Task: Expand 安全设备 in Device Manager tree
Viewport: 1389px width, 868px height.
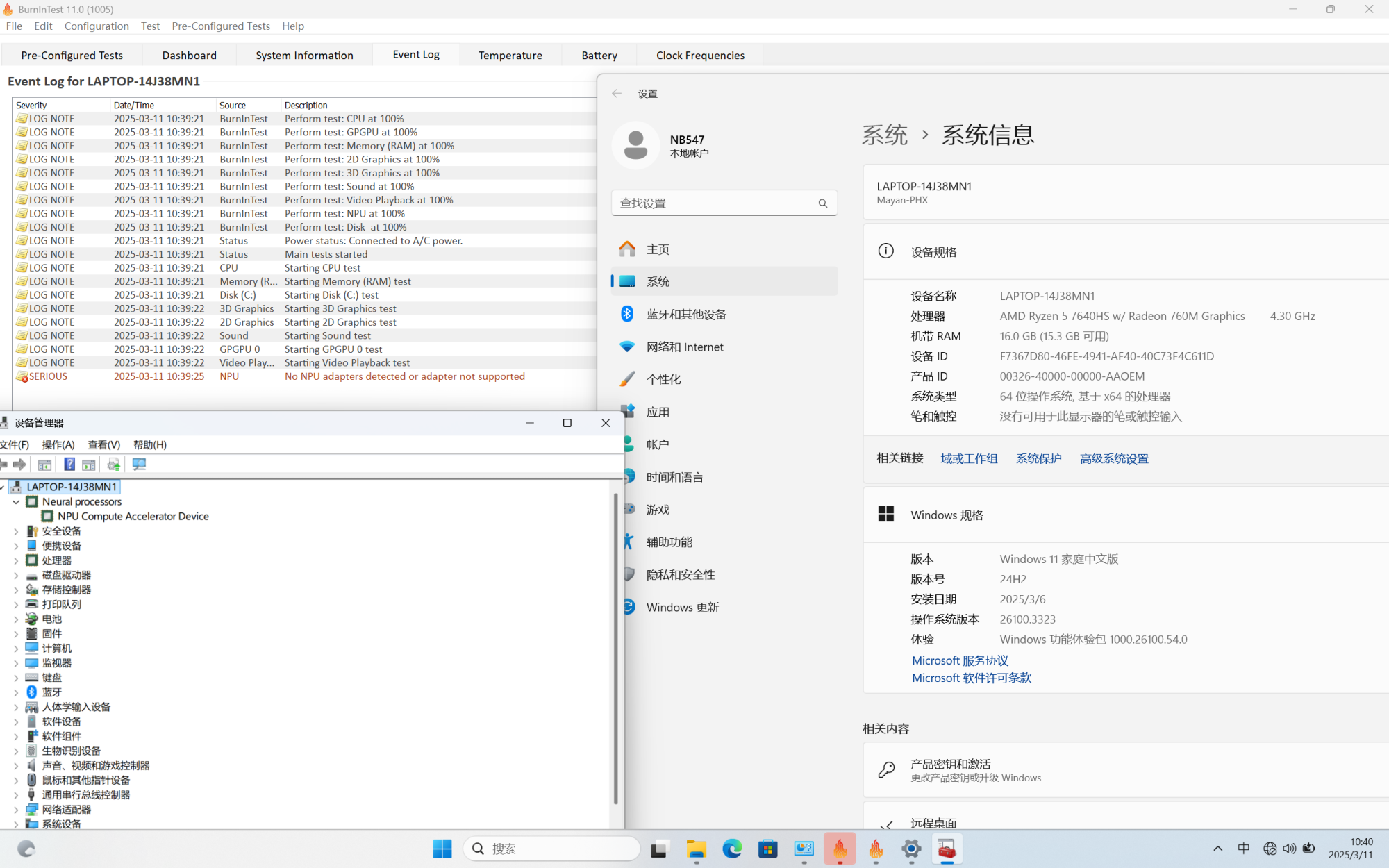Action: click(x=16, y=531)
